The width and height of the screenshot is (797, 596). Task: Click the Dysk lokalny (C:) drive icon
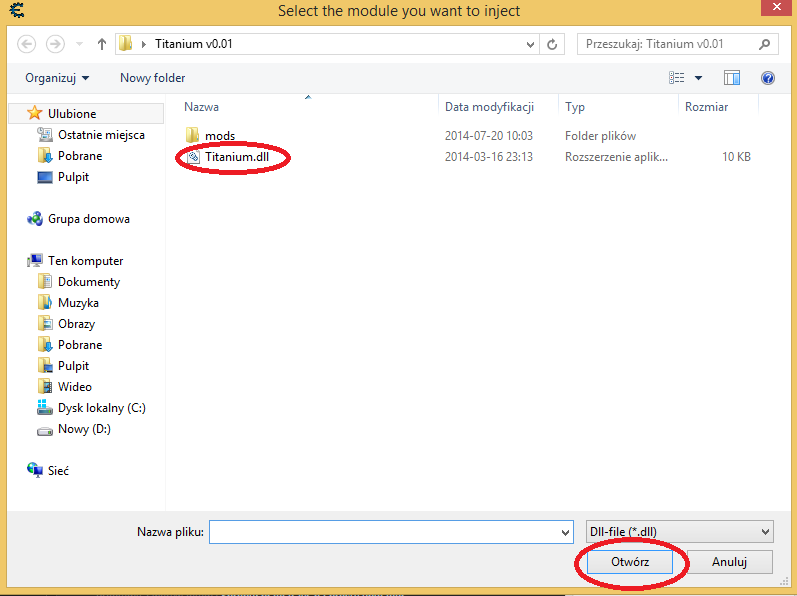point(45,407)
